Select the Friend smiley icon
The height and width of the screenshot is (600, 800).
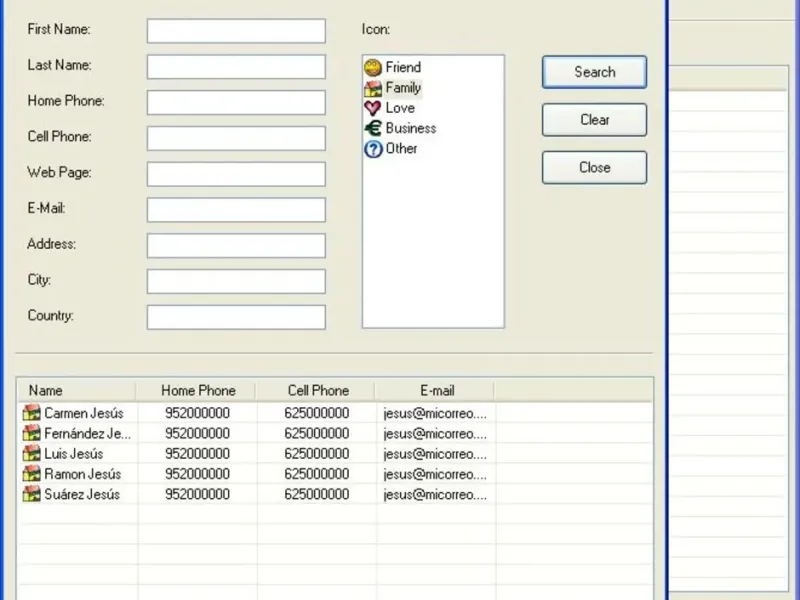pos(373,67)
